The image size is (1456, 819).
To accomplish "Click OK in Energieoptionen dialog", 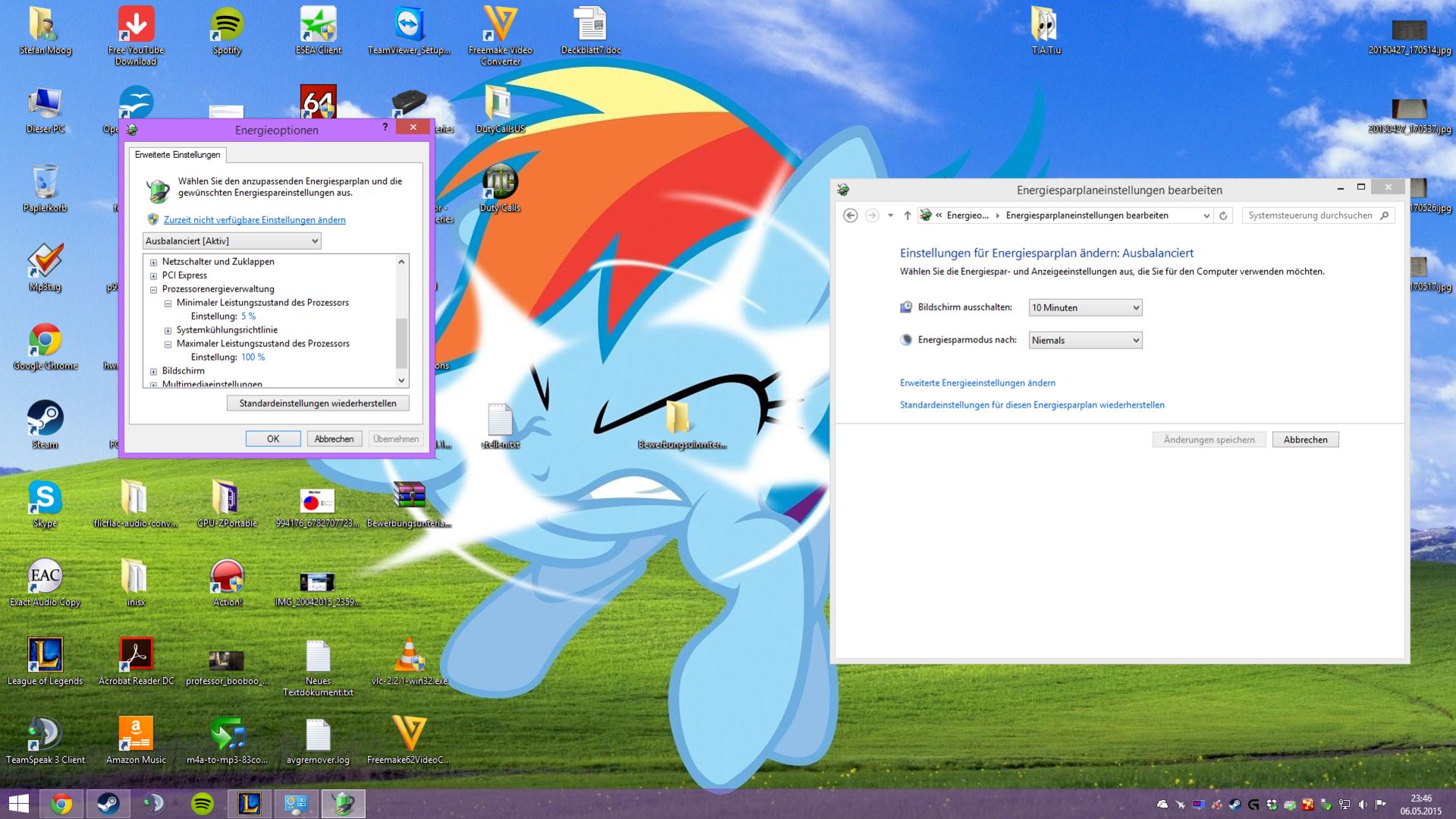I will [273, 439].
